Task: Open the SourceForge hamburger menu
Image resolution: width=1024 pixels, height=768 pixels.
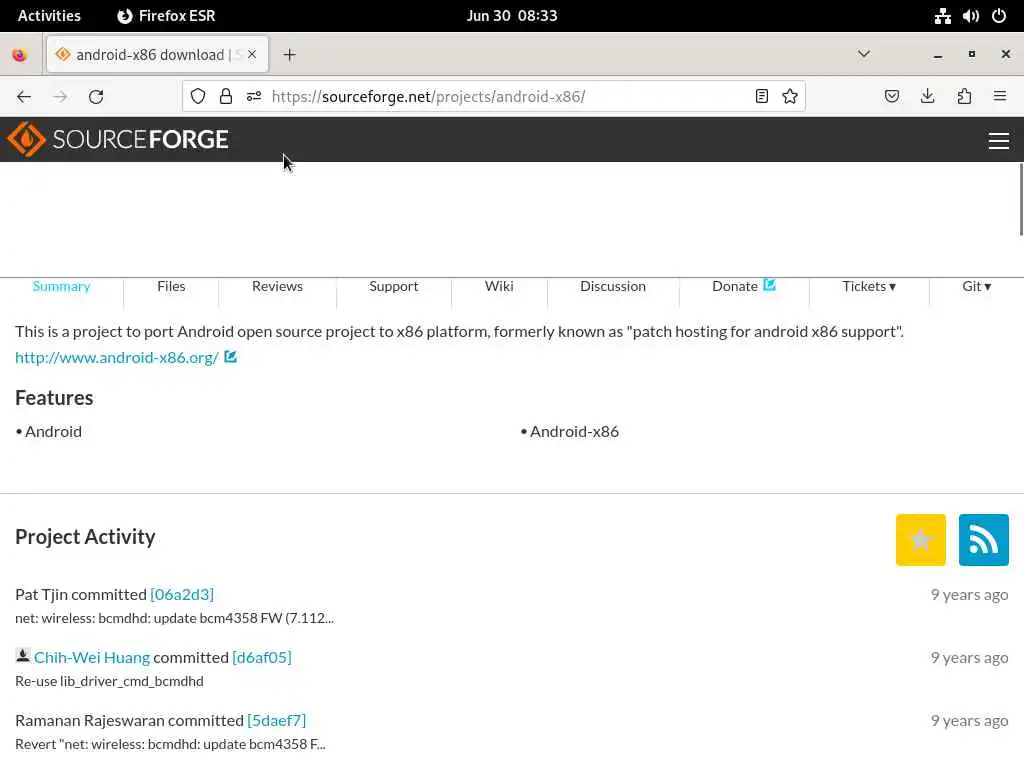Action: click(999, 140)
